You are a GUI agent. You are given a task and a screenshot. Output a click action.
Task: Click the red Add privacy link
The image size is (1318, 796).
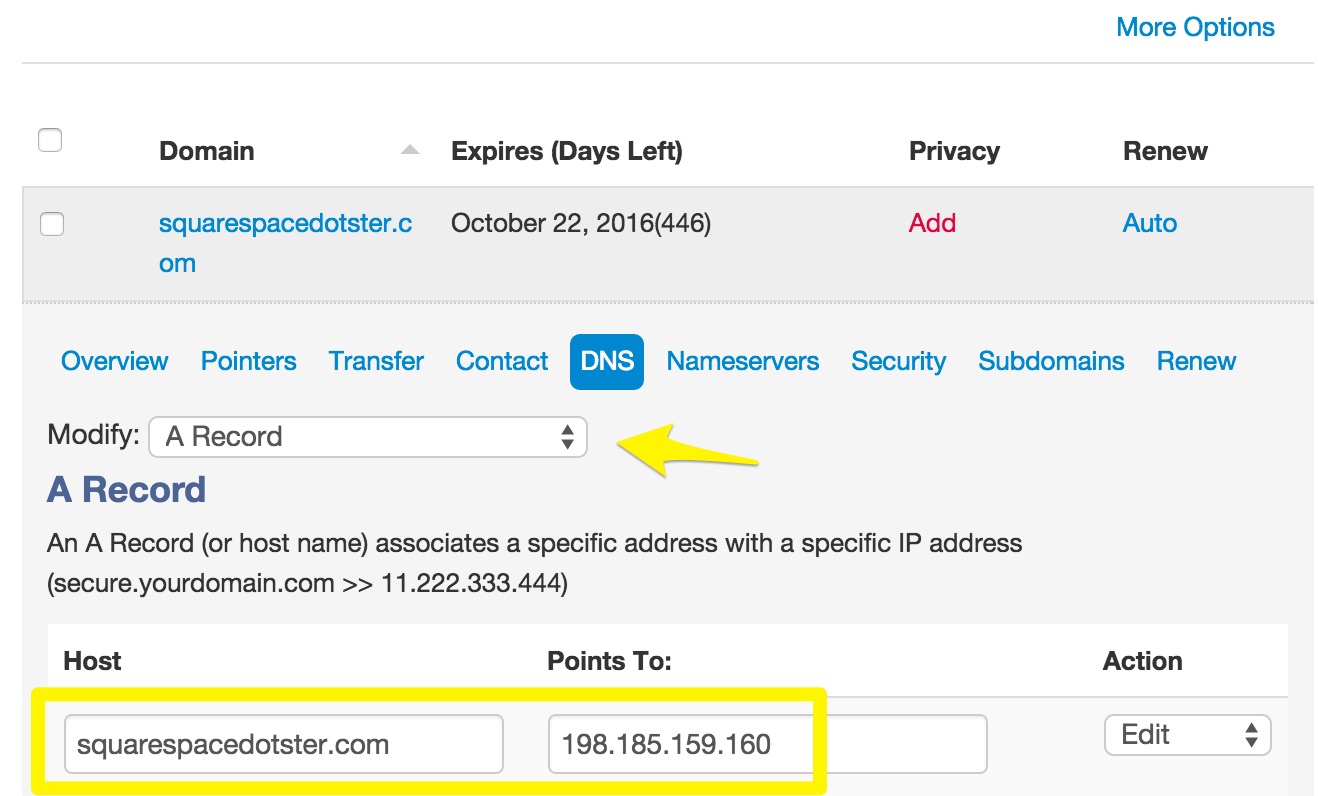pos(932,223)
